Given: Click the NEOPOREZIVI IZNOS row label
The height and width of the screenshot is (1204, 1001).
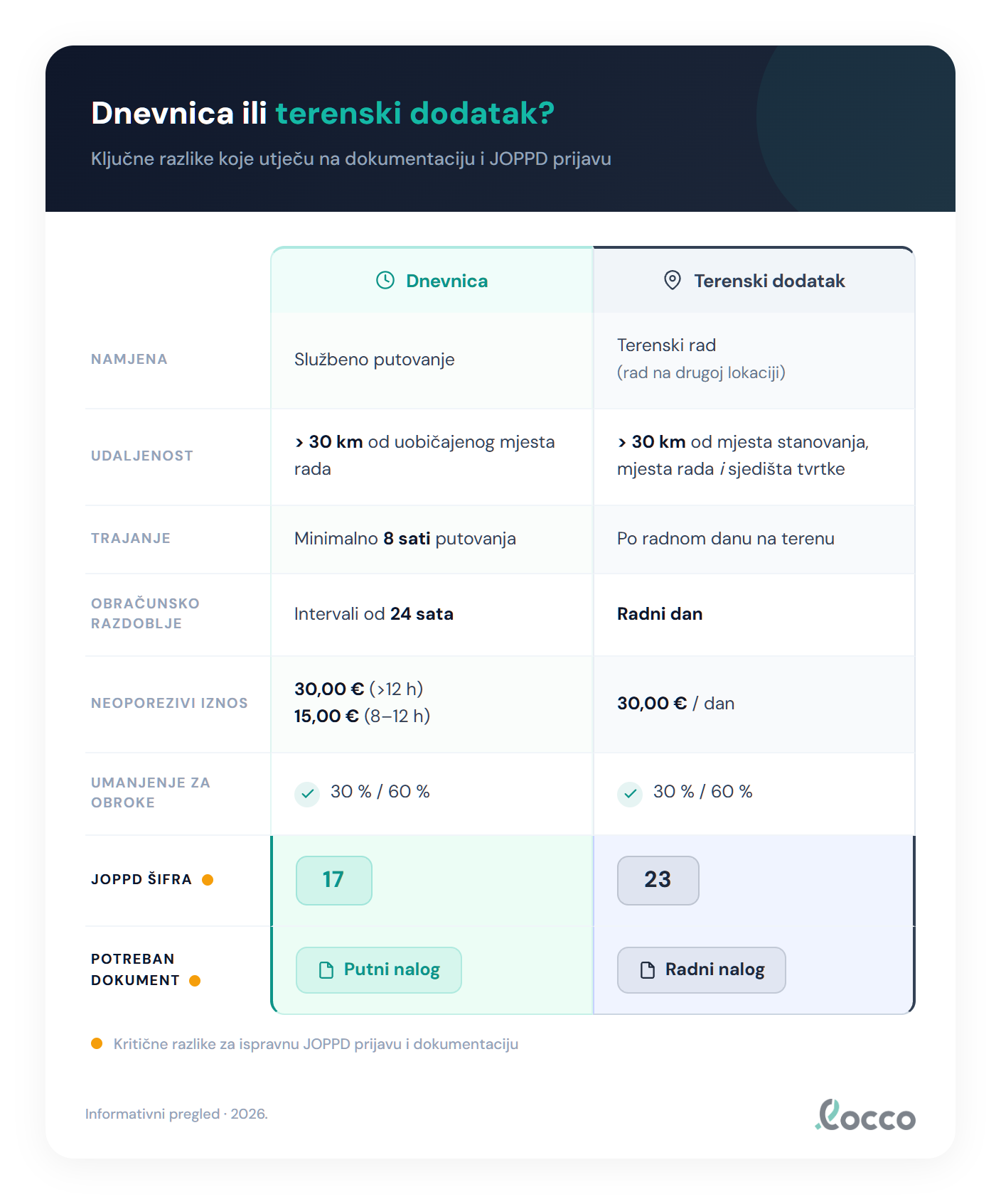Looking at the screenshot, I should [169, 703].
